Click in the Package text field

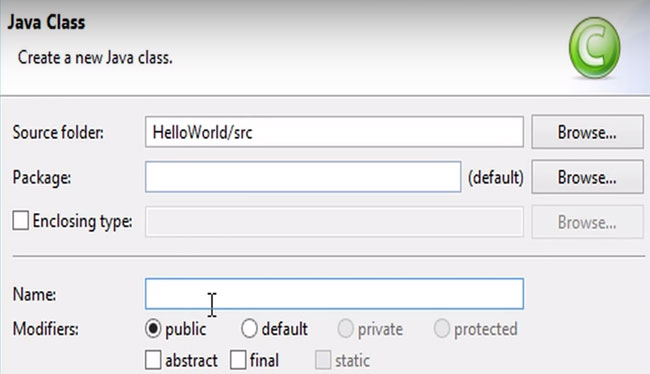coord(303,177)
